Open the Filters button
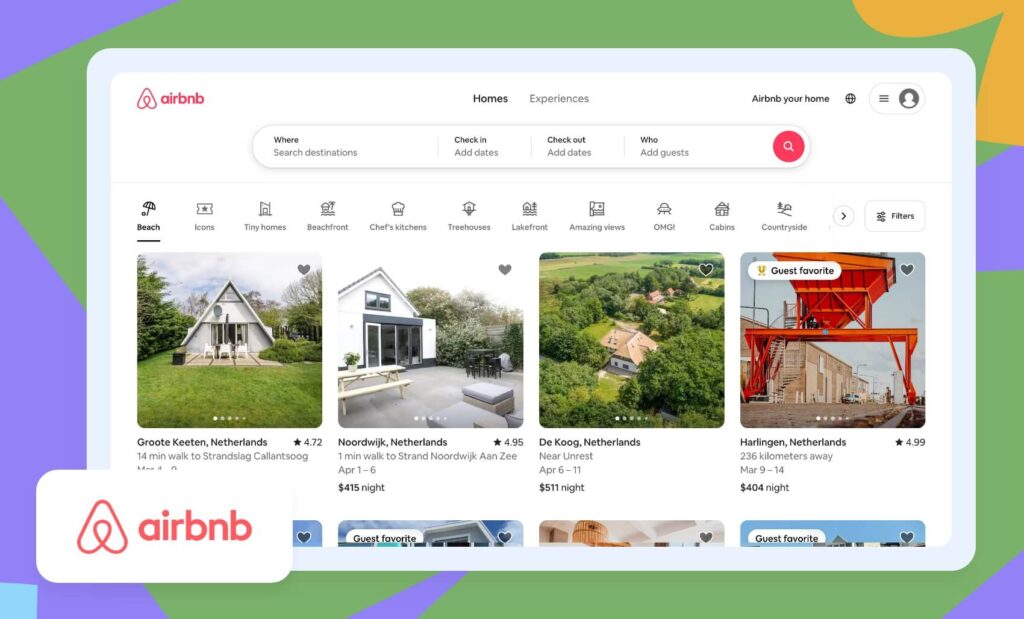The height and width of the screenshot is (619, 1024). pos(895,216)
